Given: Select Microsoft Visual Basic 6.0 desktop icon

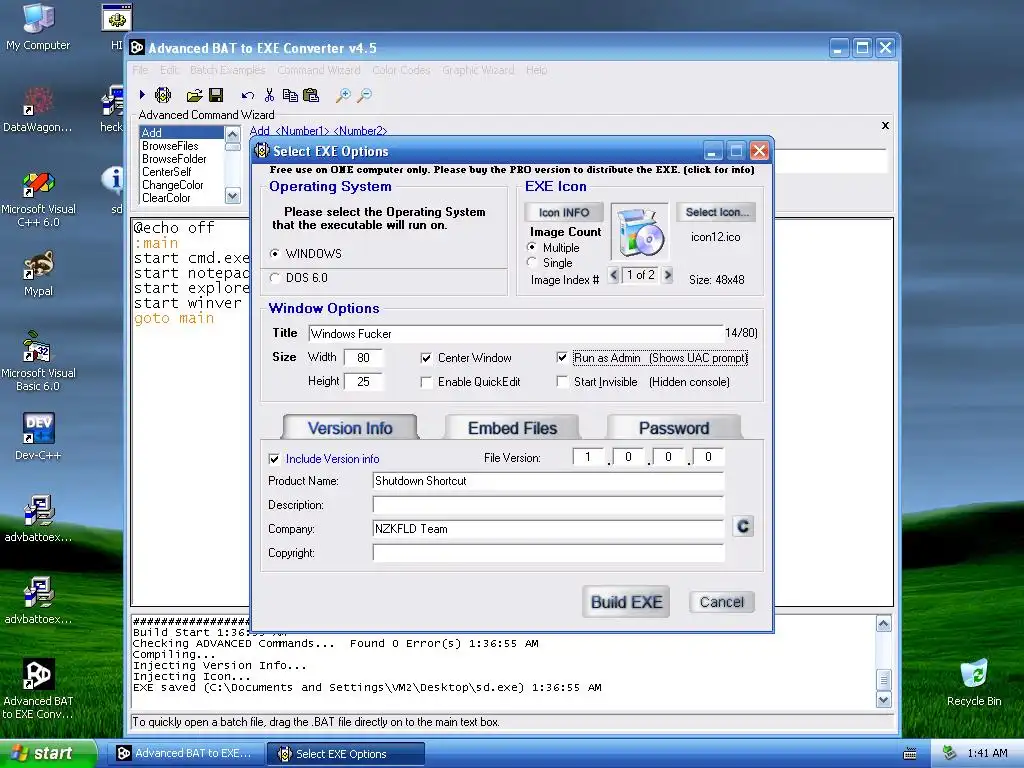Looking at the screenshot, I should coord(38,361).
